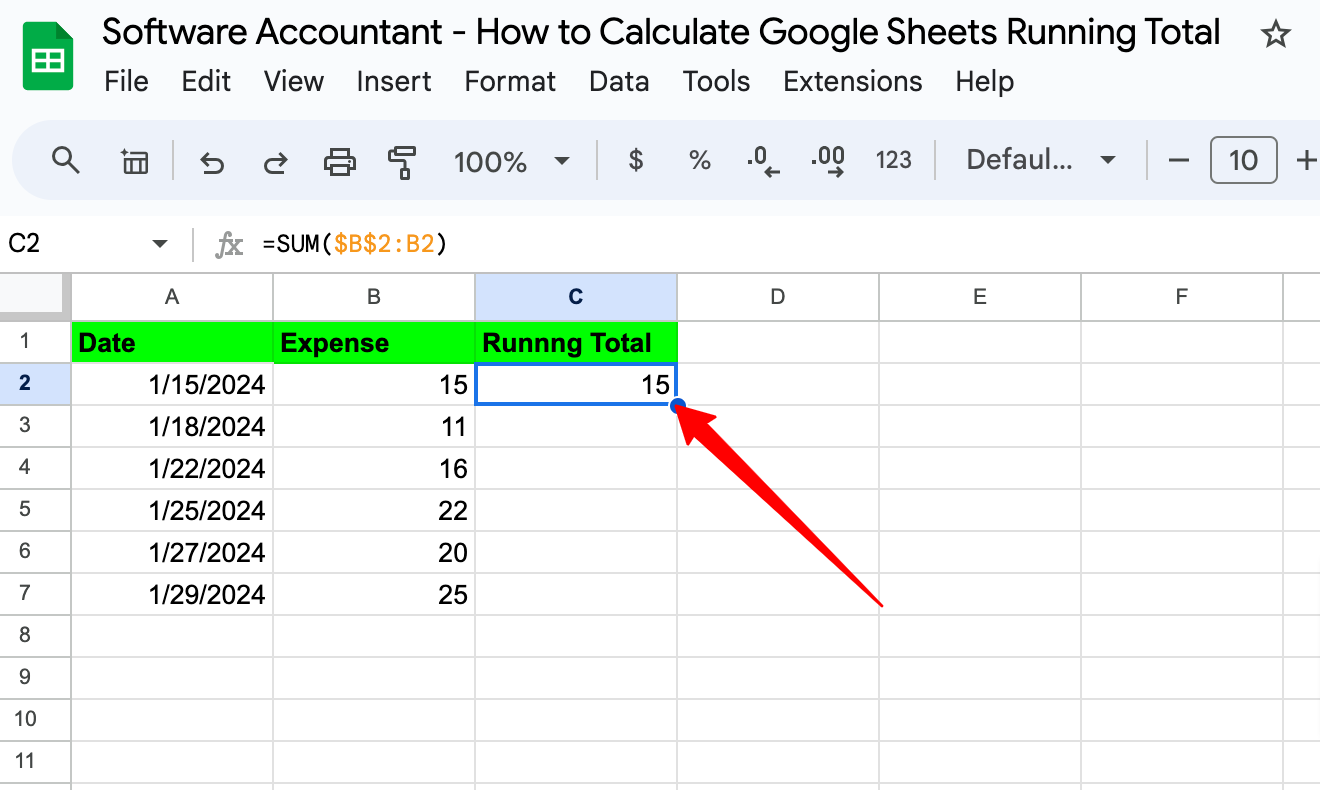Select column F header
Image resolution: width=1320 pixels, height=790 pixels.
coord(1182,296)
